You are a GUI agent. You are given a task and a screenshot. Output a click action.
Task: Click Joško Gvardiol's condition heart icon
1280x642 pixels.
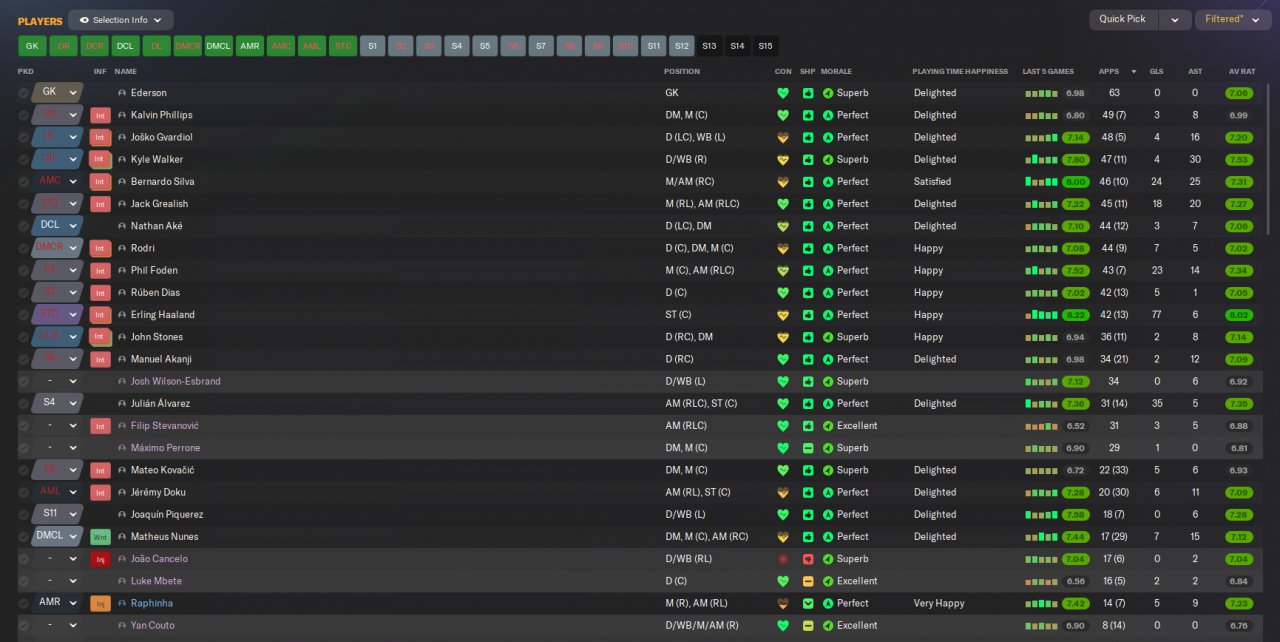[x=783, y=137]
